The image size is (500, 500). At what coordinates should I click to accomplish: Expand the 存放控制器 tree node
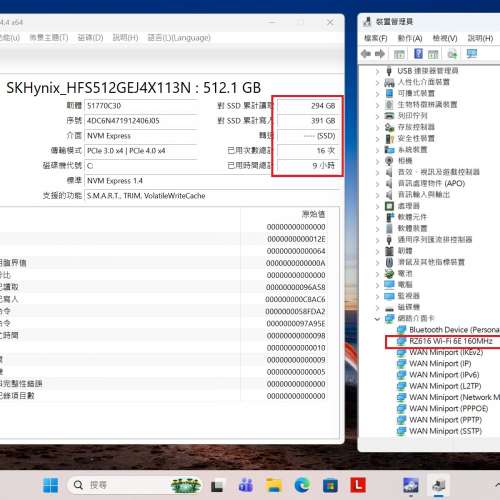tap(377, 127)
